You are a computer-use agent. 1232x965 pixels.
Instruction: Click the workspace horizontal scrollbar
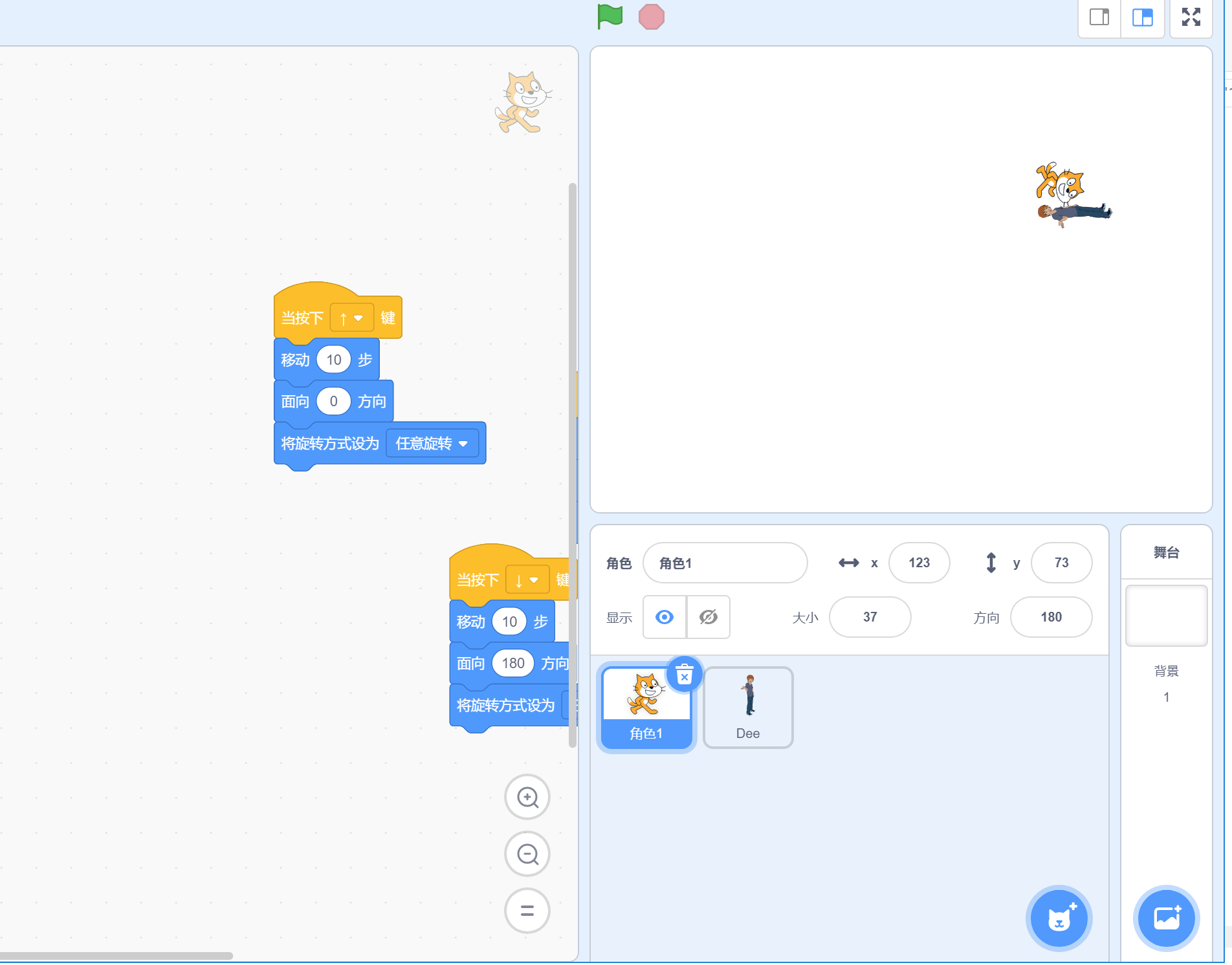pos(116,955)
